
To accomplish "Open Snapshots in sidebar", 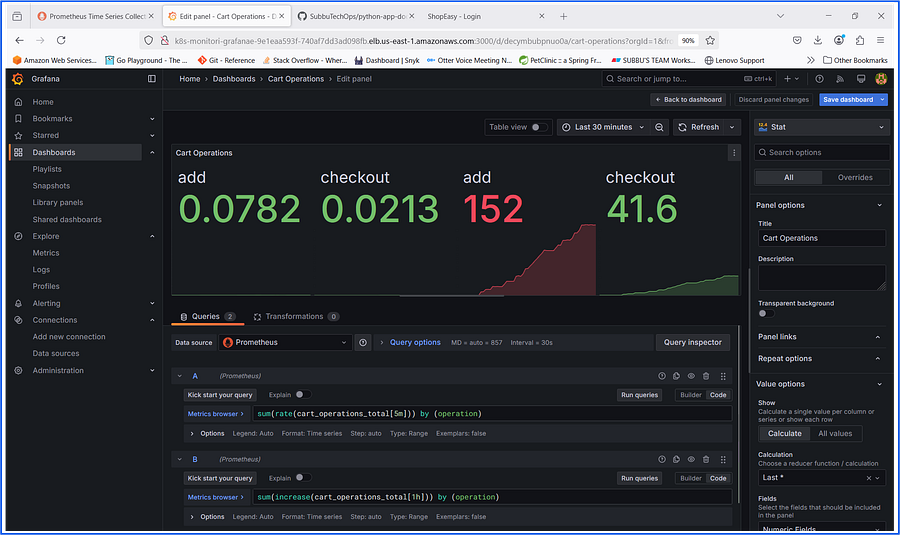I will coord(51,186).
